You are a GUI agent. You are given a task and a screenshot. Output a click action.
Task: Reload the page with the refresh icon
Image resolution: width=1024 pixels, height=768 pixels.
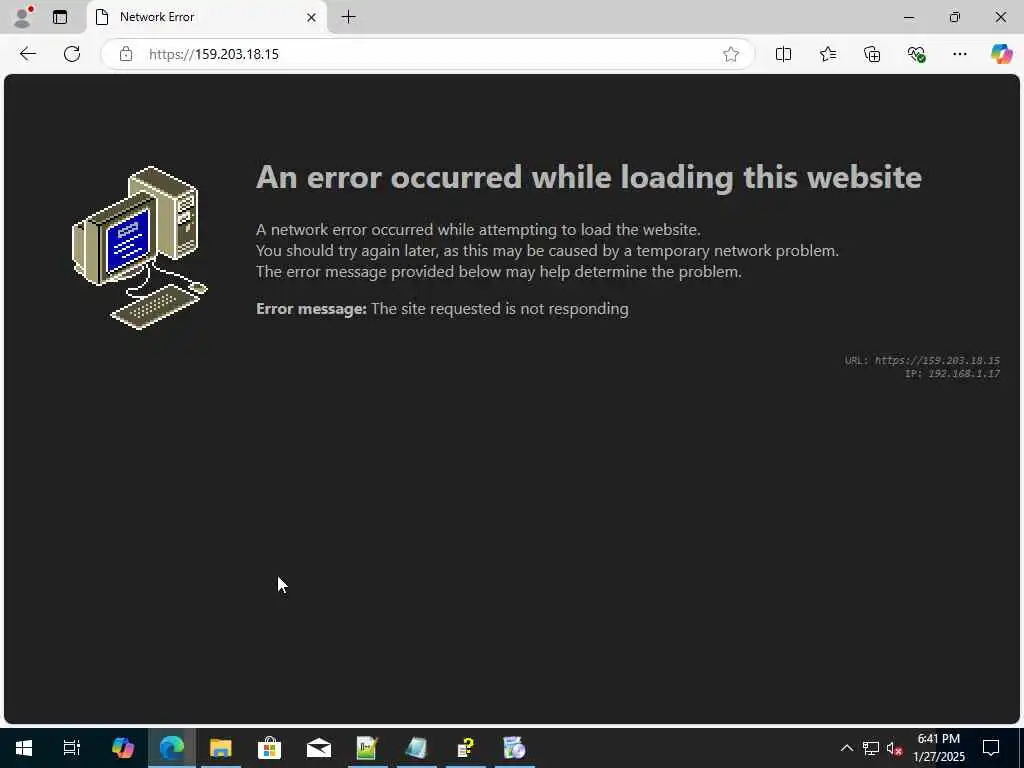tap(72, 54)
